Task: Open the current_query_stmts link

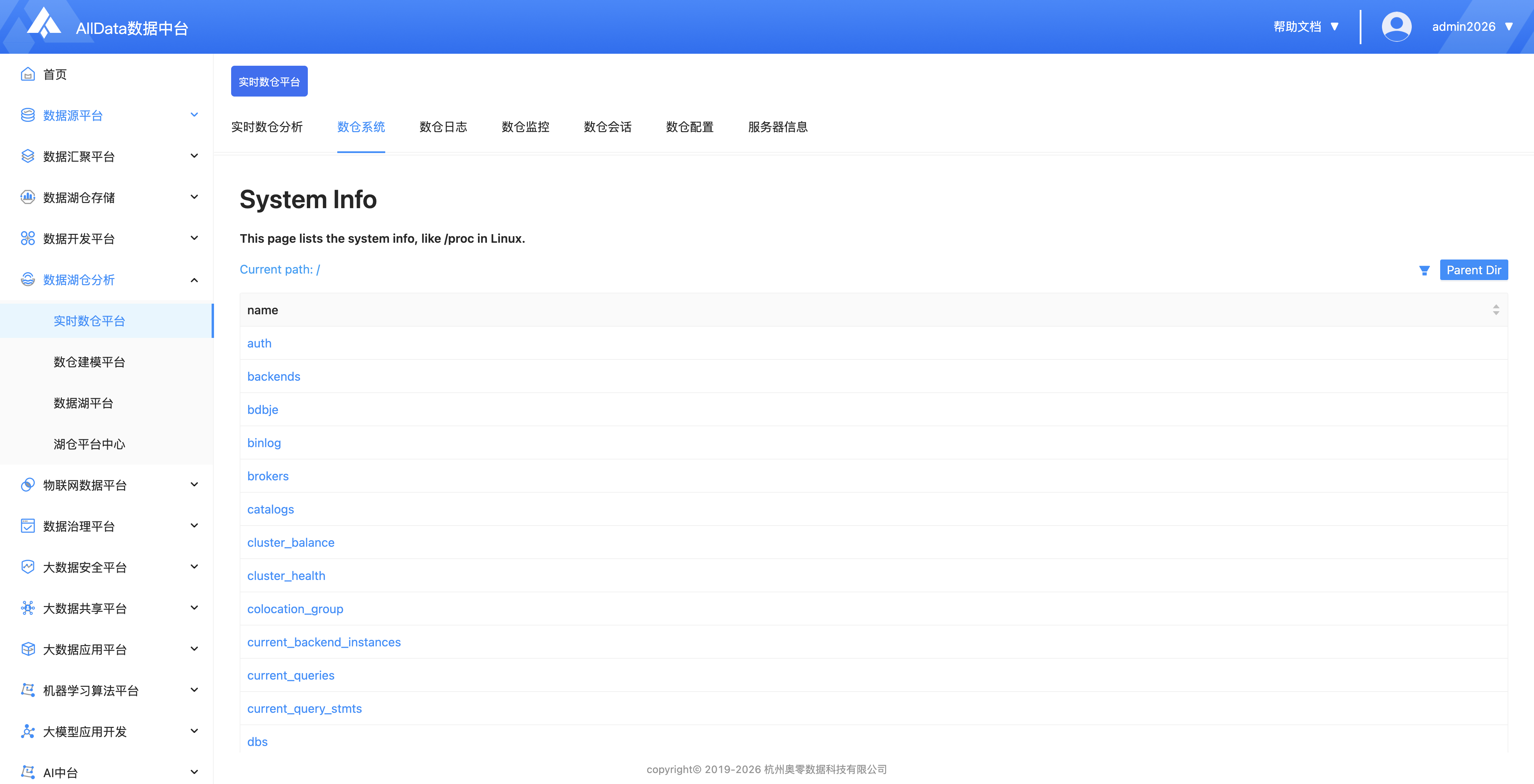Action: 304,709
